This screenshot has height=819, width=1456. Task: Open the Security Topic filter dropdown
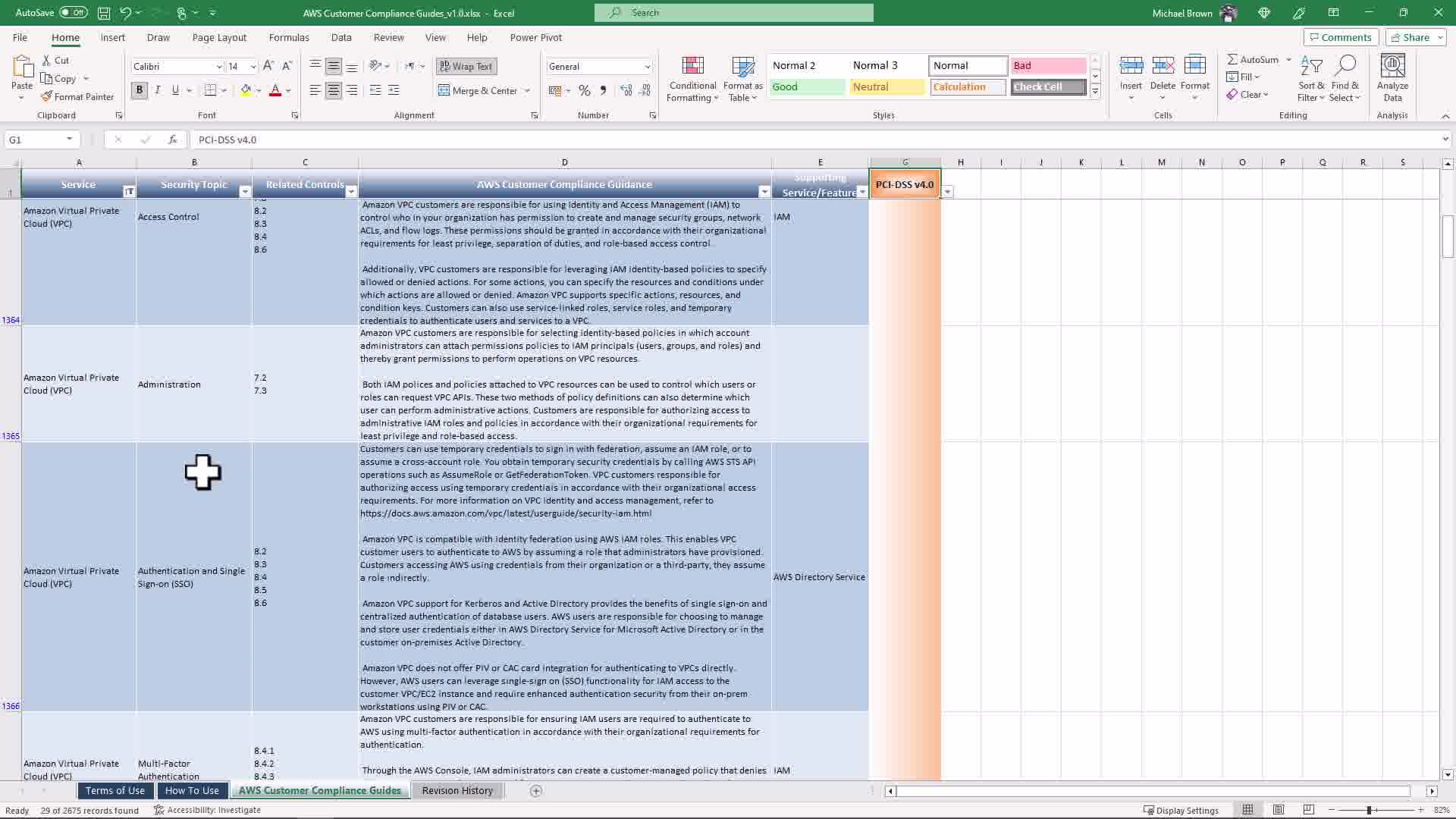pyautogui.click(x=244, y=192)
